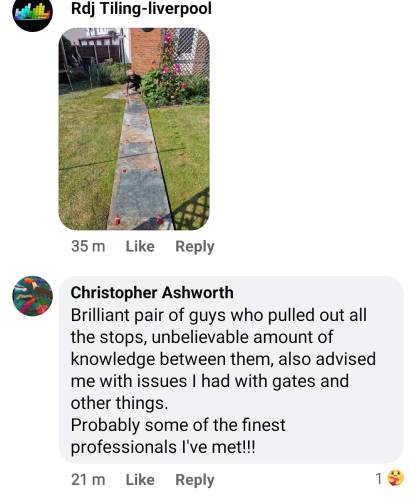Open Christopher Ashworth's profile via his name

point(152,293)
